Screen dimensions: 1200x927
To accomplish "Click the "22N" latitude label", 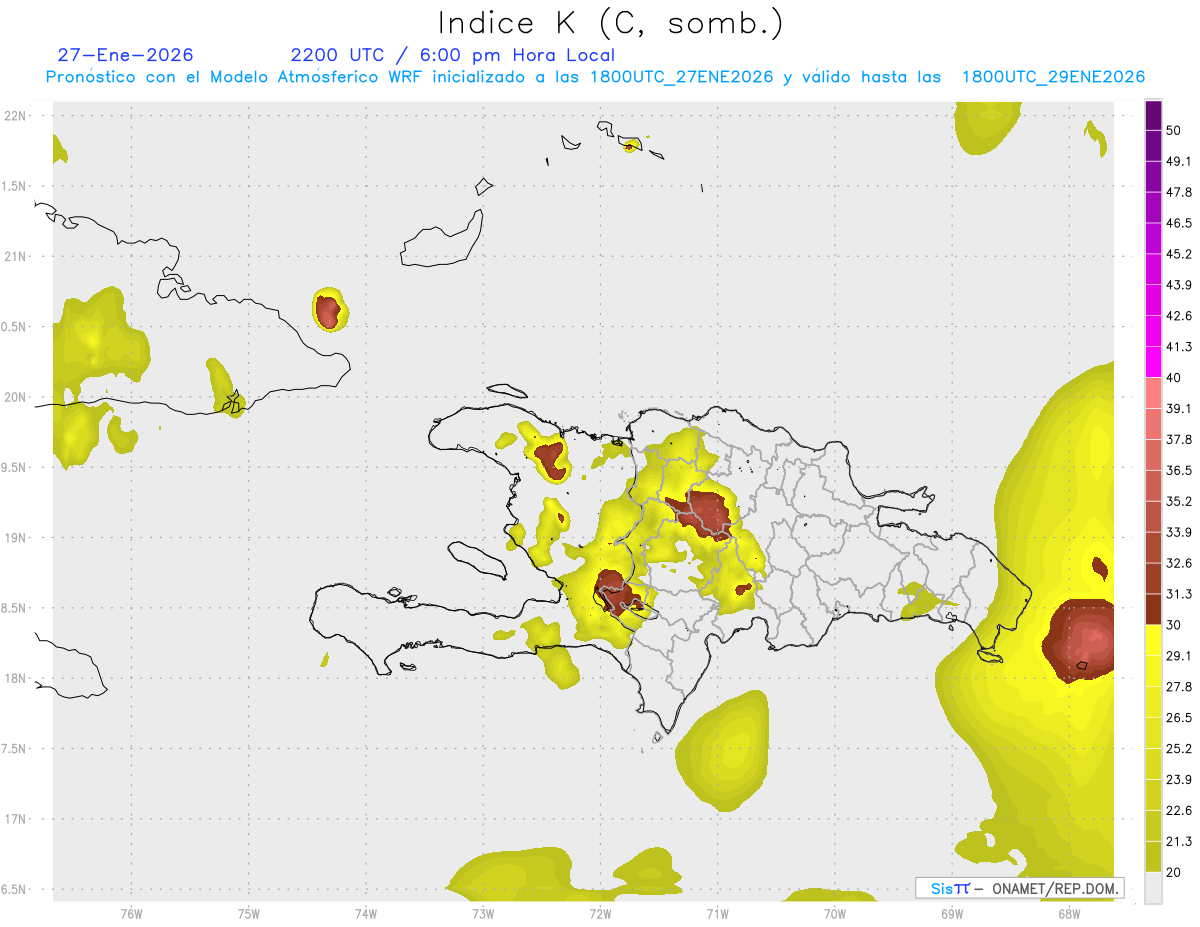I will 17,115.
